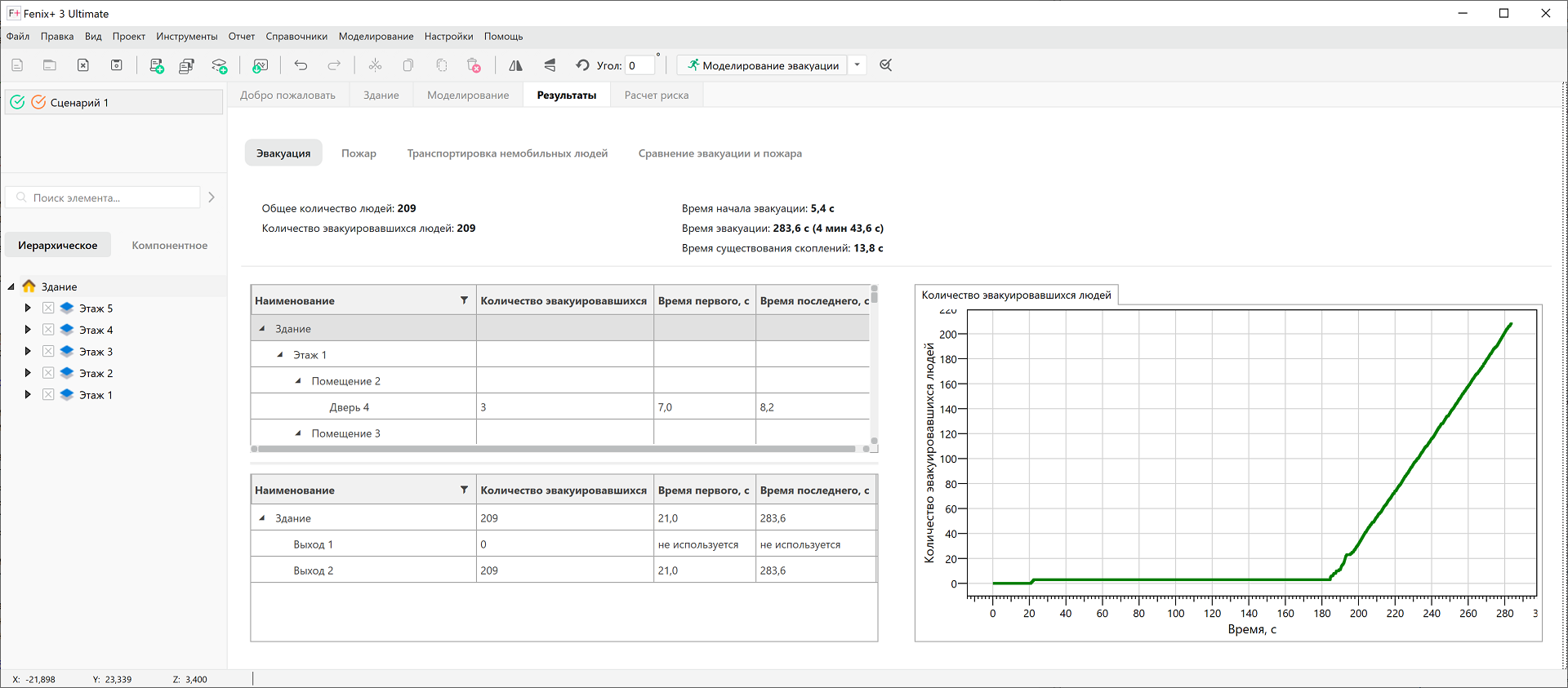Toggle the checkbox for Этаж 4
Viewport: 1568px width, 688px height.
point(48,330)
